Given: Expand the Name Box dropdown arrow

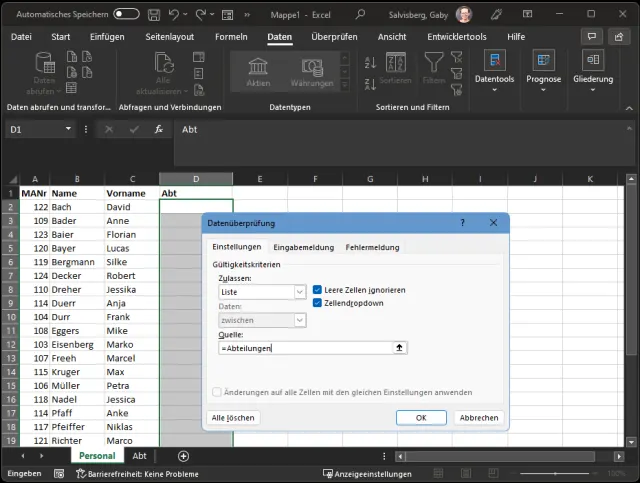Looking at the screenshot, I should click(x=69, y=129).
